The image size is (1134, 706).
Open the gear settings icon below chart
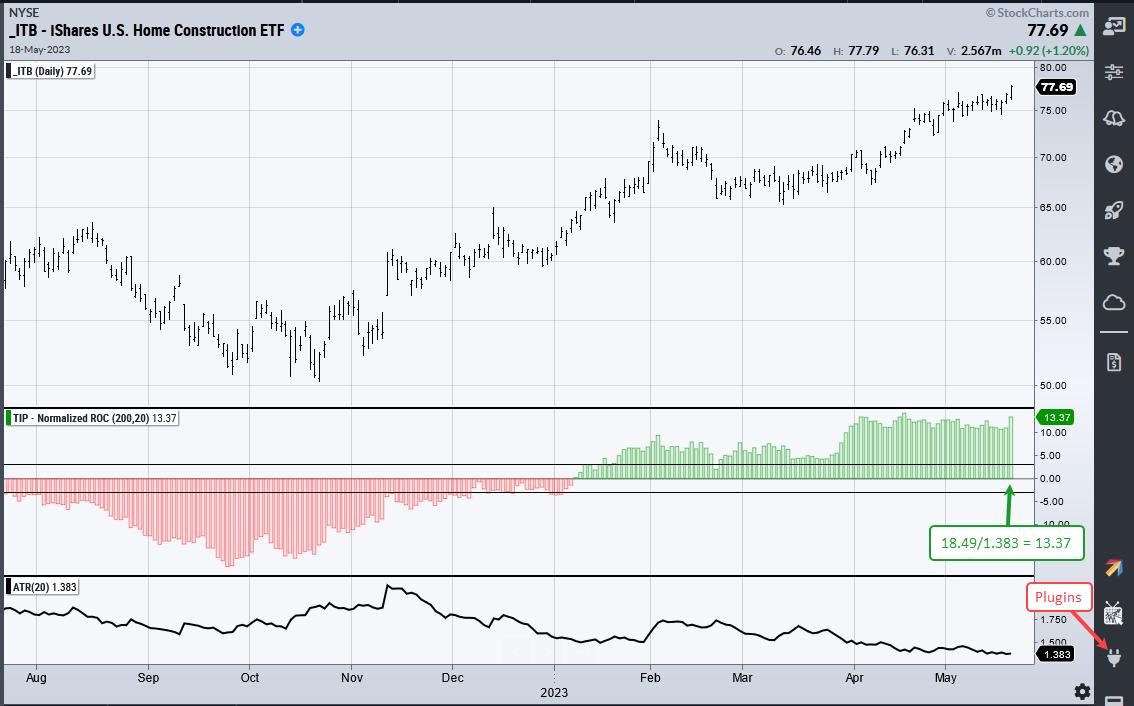(1081, 691)
